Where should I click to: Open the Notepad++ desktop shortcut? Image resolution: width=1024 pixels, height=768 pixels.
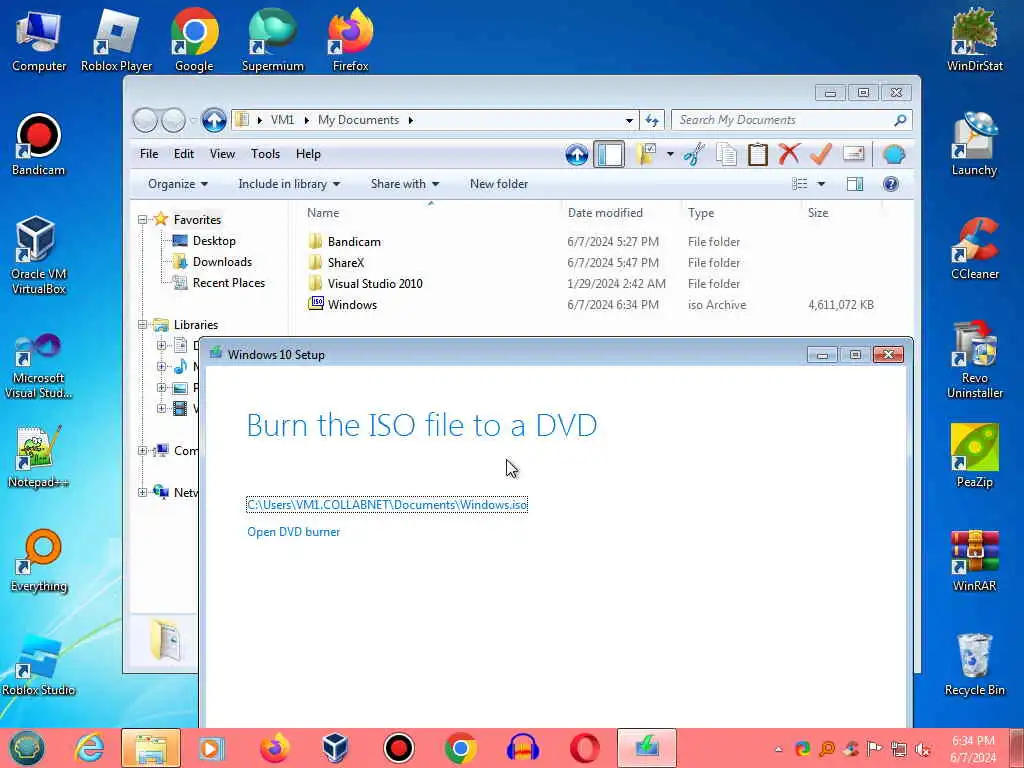tap(38, 456)
